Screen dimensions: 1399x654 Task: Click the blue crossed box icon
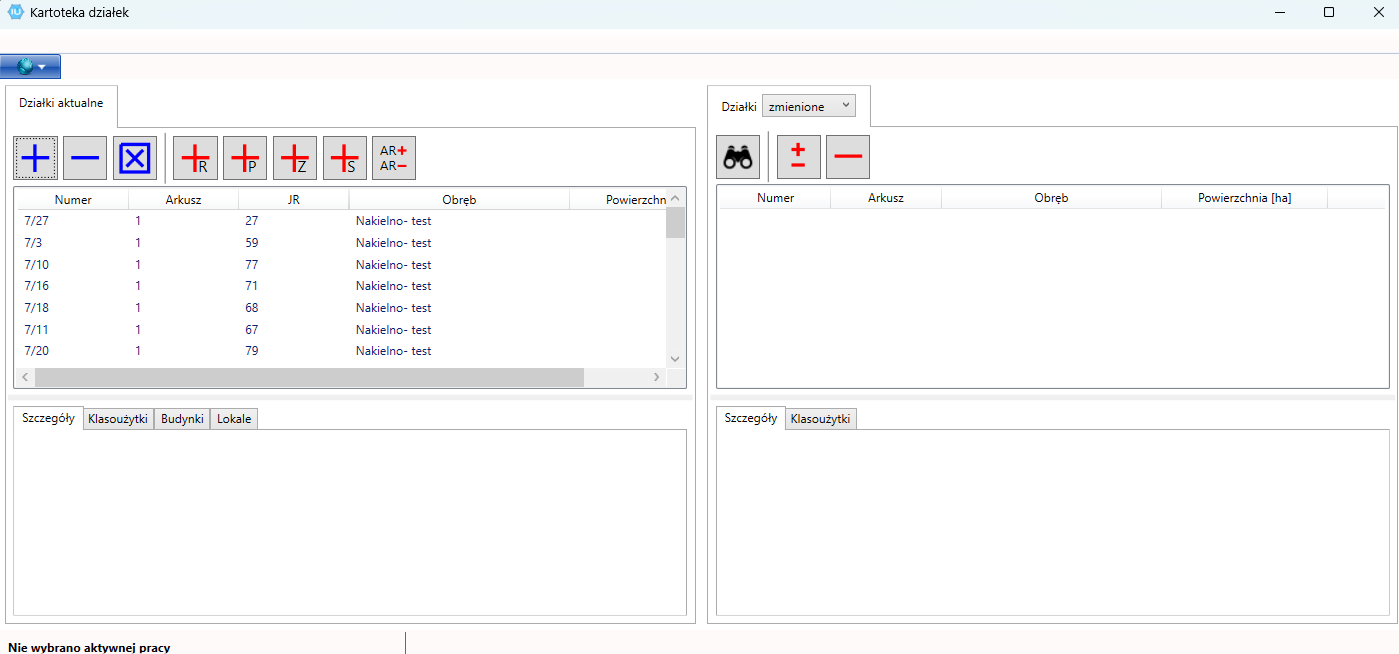[135, 158]
